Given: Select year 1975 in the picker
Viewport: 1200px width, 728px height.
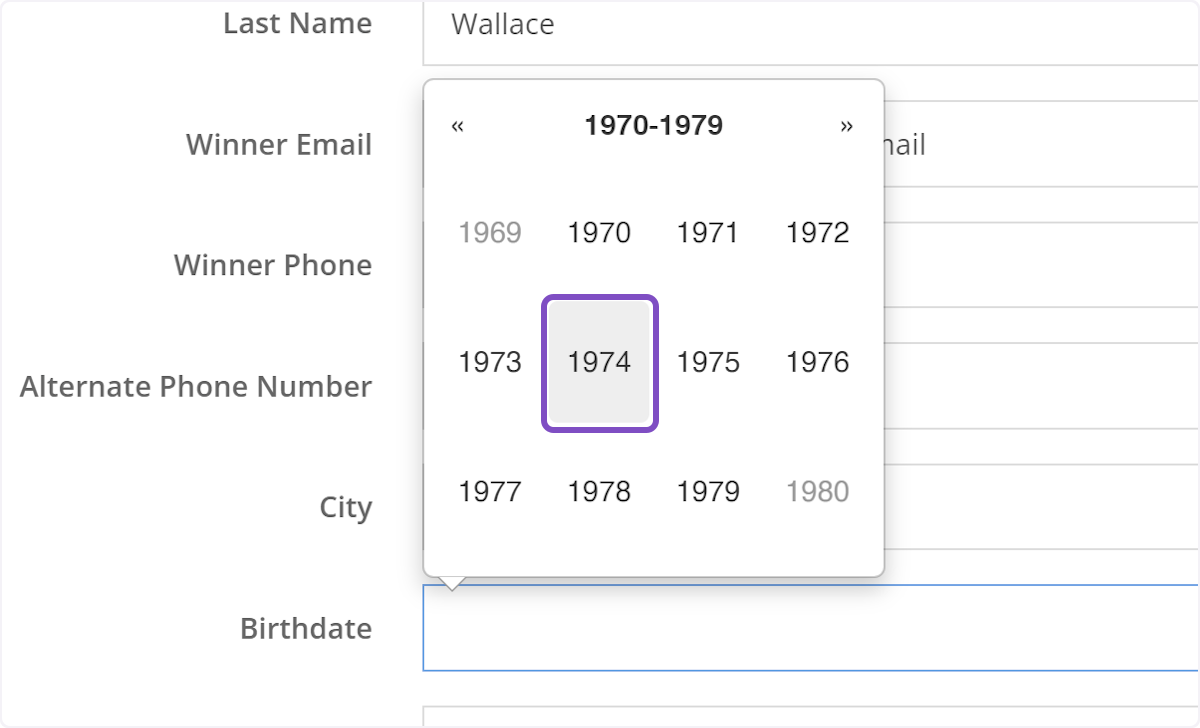Looking at the screenshot, I should [x=708, y=362].
